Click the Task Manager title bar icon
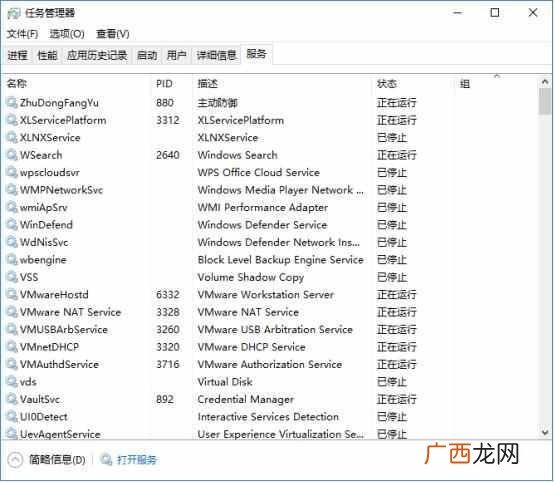The width and height of the screenshot is (554, 482). (x=14, y=13)
